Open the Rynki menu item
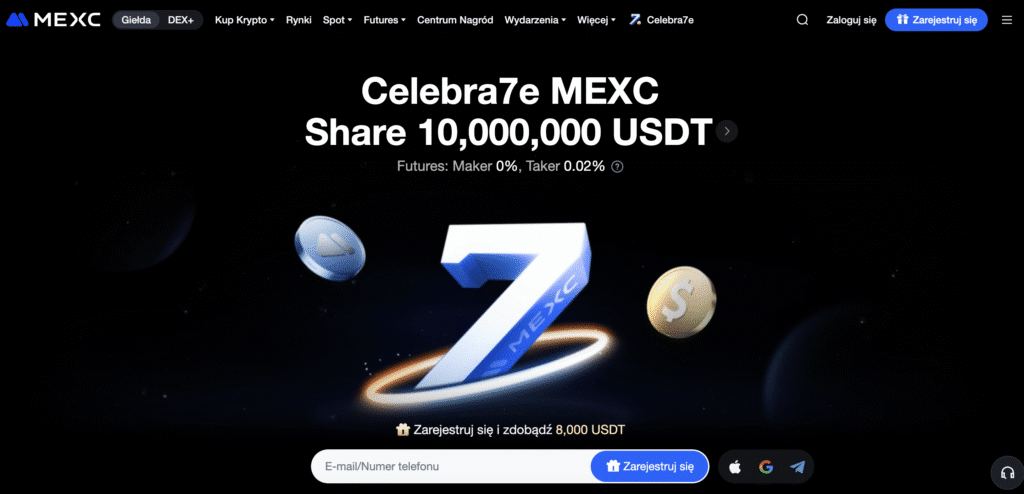The image size is (1024, 494). [298, 20]
